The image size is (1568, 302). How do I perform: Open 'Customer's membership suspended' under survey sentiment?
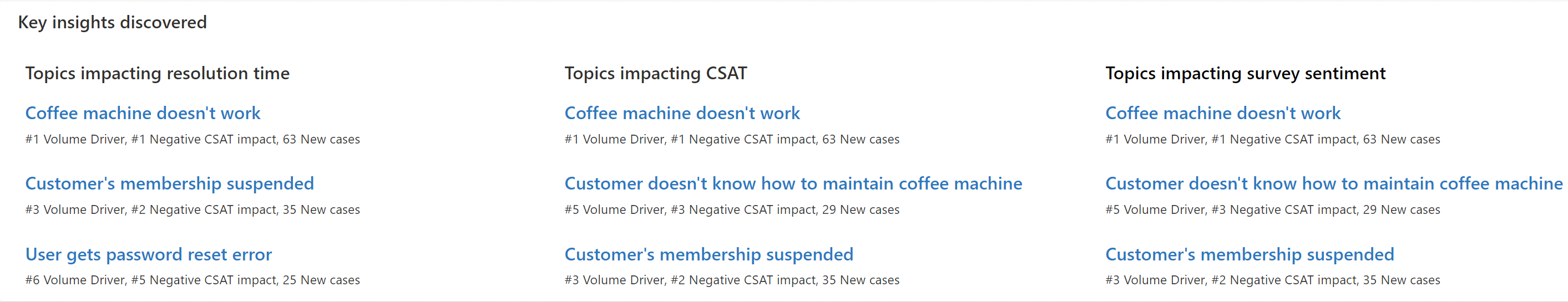point(1250,254)
